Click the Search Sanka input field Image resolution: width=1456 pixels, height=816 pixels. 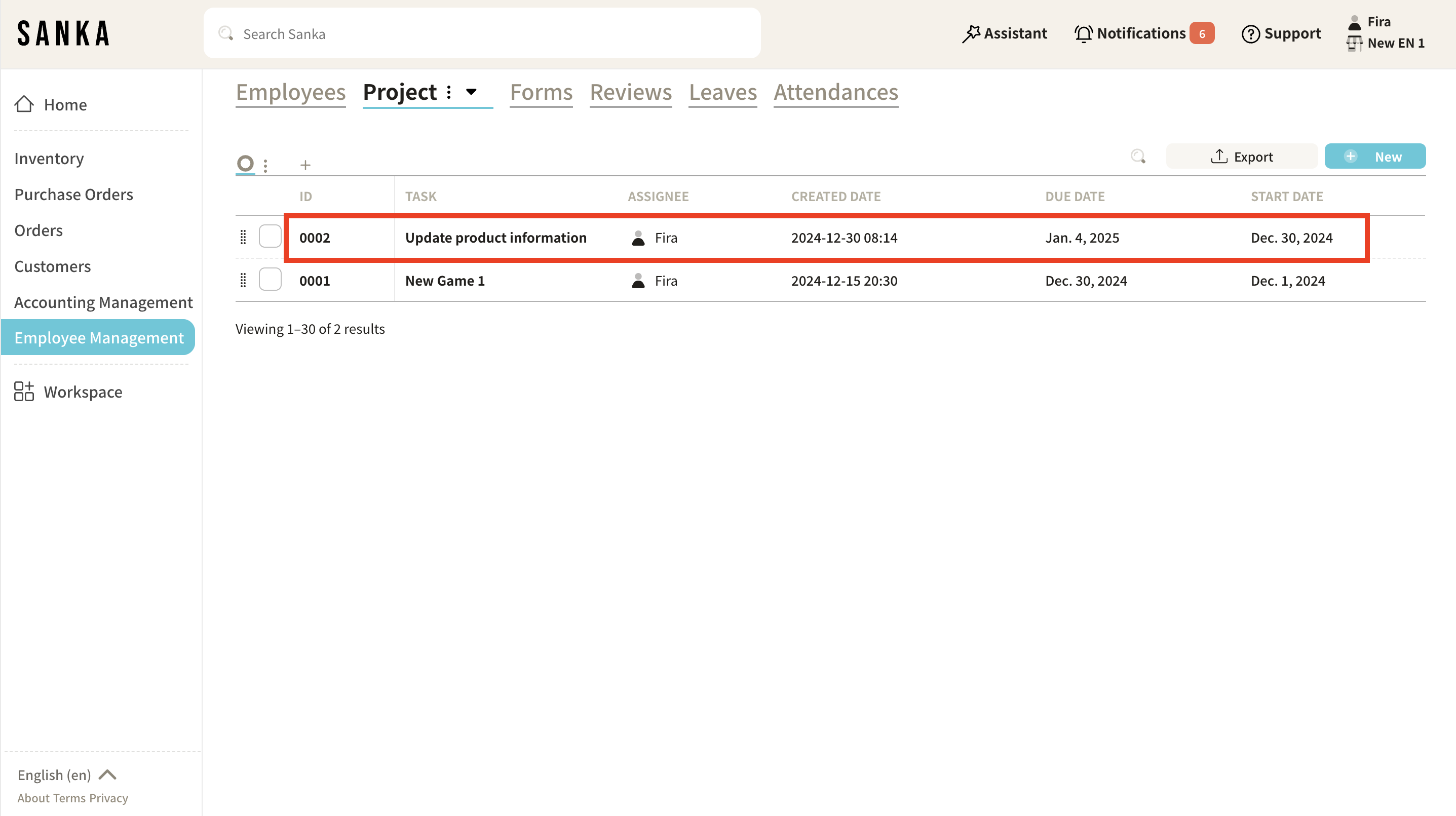tap(482, 33)
